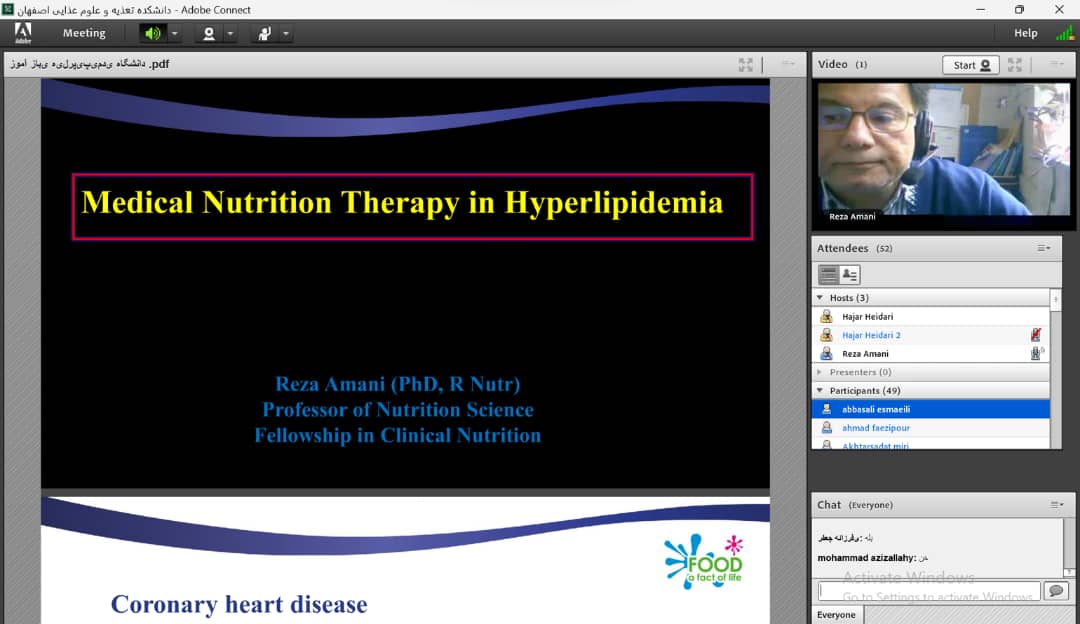
Task: Click the Adobe logo icon
Action: (x=22, y=34)
